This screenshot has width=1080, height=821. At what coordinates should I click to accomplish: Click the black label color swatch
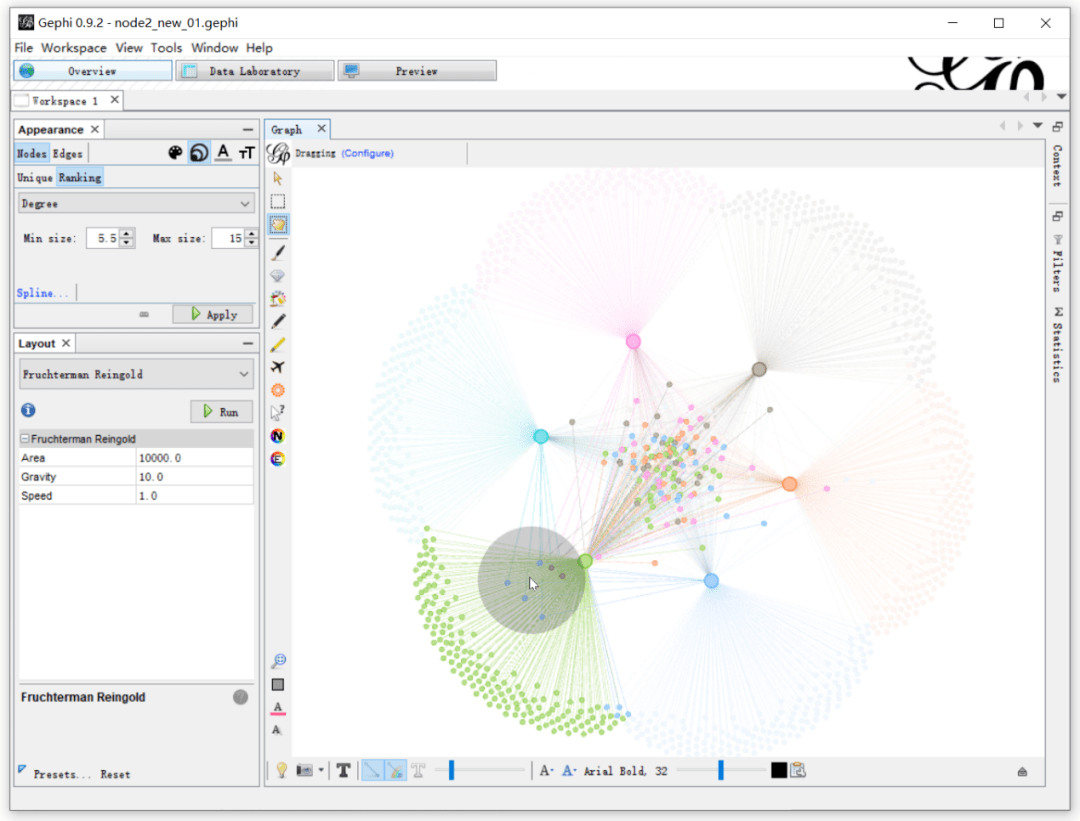point(778,770)
